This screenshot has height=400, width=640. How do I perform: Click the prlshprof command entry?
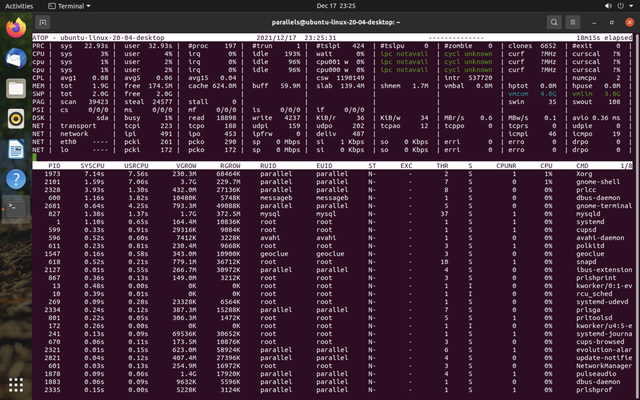pos(594,390)
